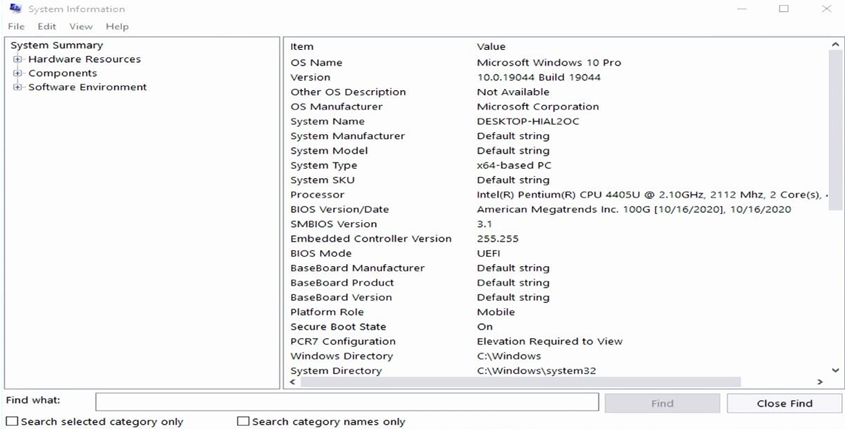The width and height of the screenshot is (850, 439).
Task: Click the Value column header
Action: pos(491,46)
